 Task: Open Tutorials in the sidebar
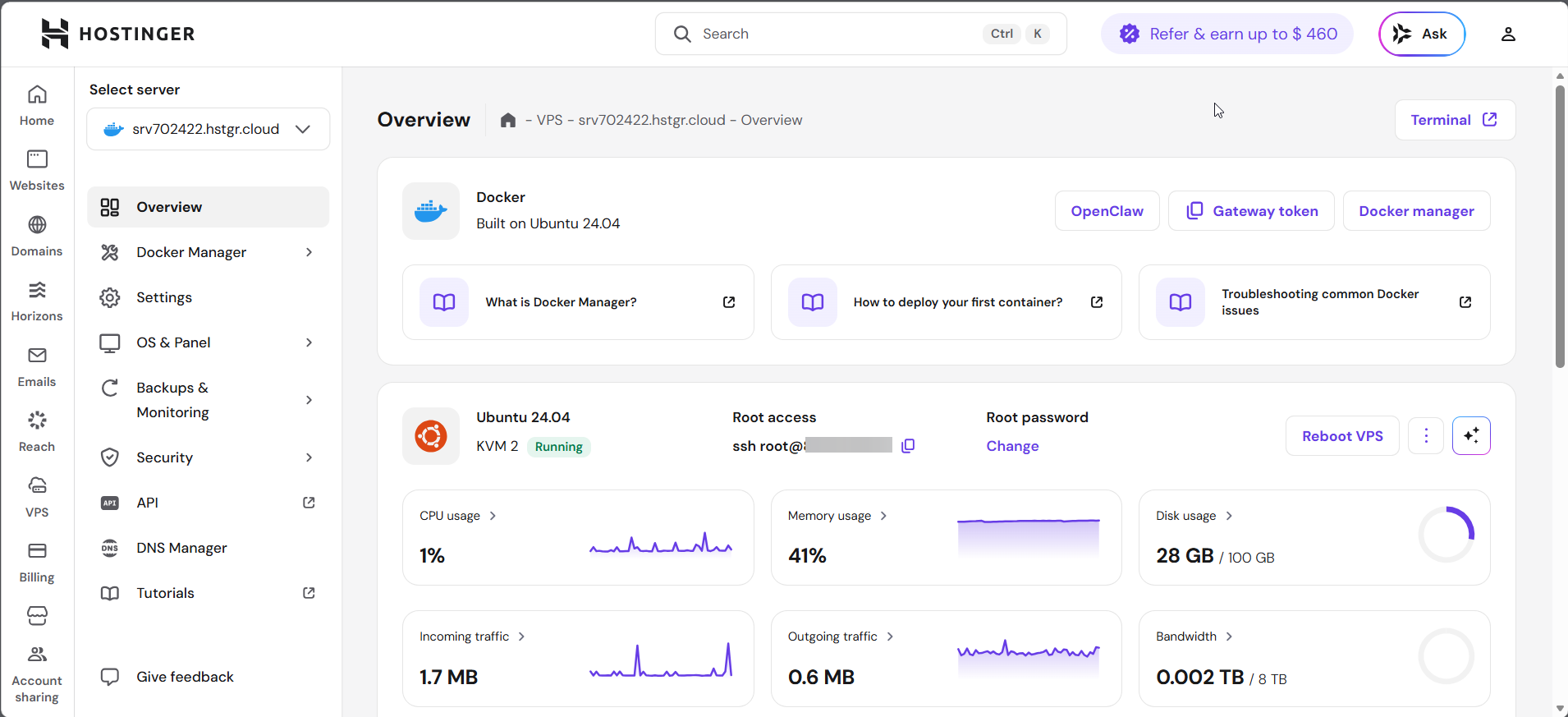point(209,593)
